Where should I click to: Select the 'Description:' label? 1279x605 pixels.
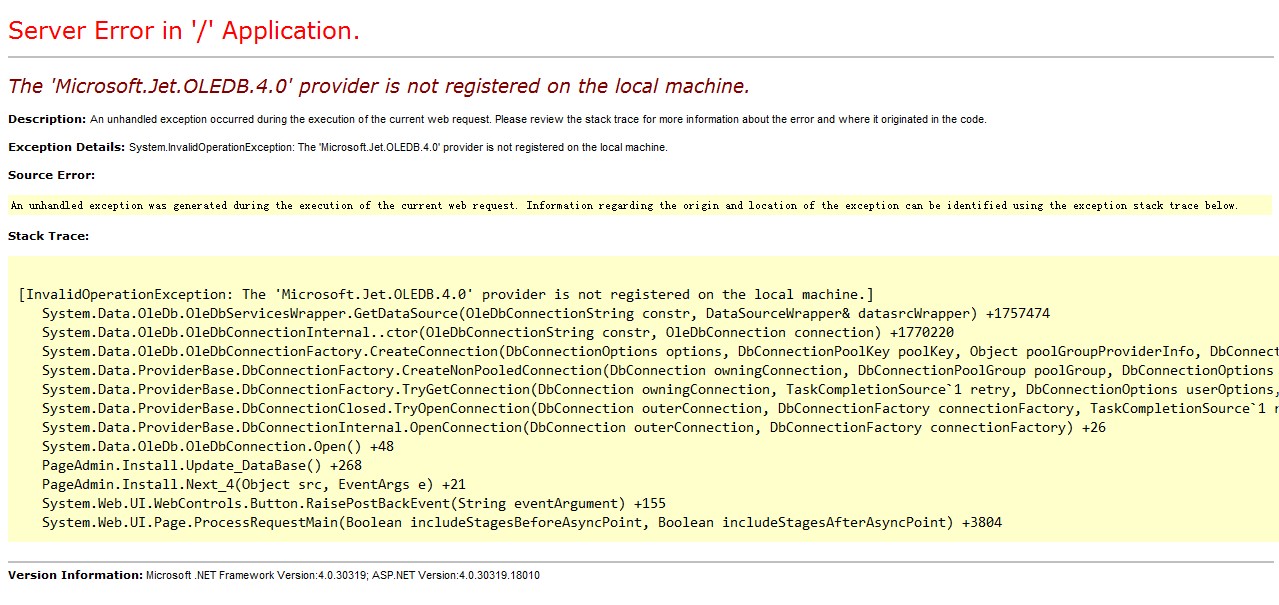(47, 119)
